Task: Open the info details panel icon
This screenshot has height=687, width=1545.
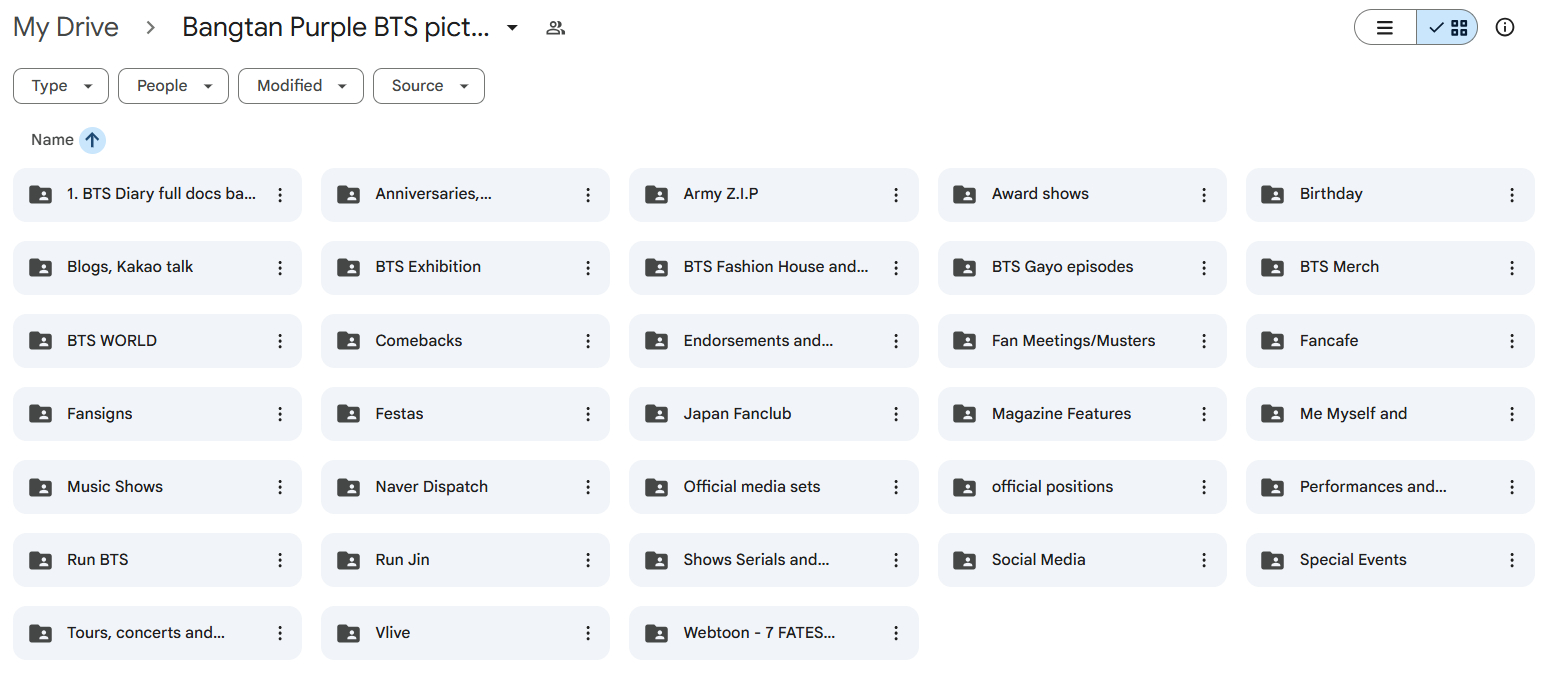Action: (1504, 28)
